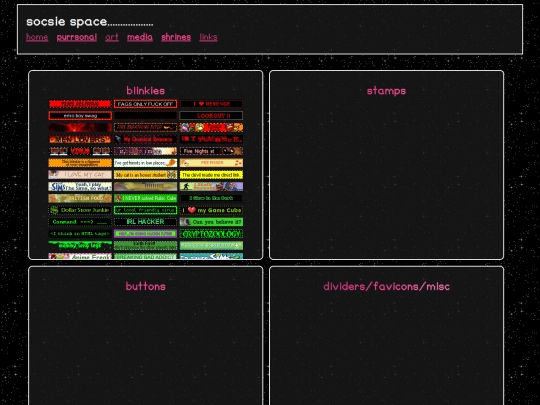Click the 'BRITISH FOOD' blinkie
The height and width of the screenshot is (405, 540).
80,198
